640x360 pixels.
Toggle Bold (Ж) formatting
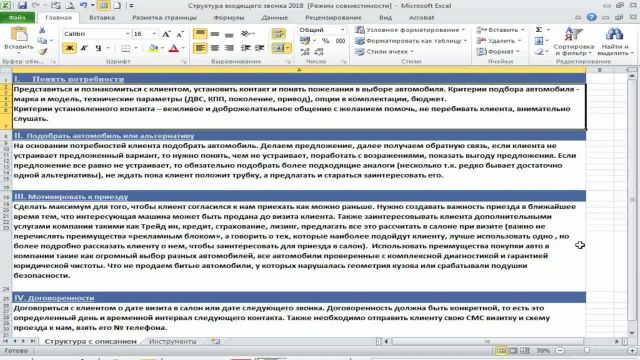pyautogui.click(x=70, y=48)
